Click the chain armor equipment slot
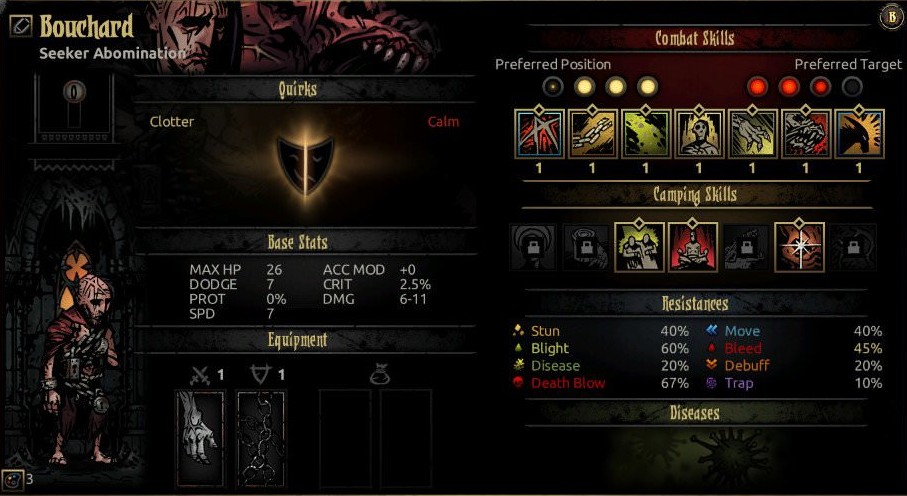Viewport: 907px width, 496px height. coord(261,439)
